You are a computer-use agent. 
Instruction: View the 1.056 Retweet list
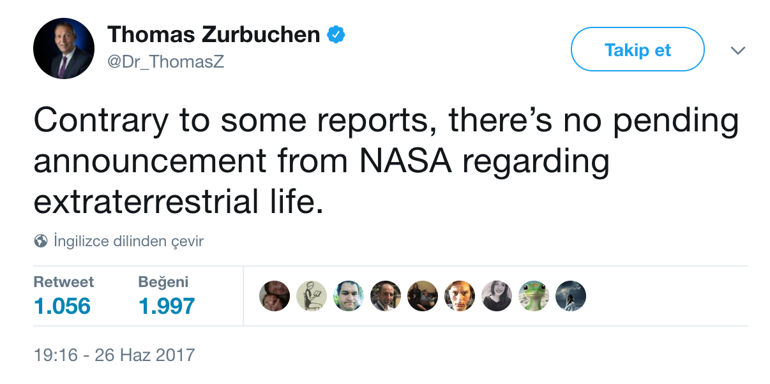(x=63, y=296)
